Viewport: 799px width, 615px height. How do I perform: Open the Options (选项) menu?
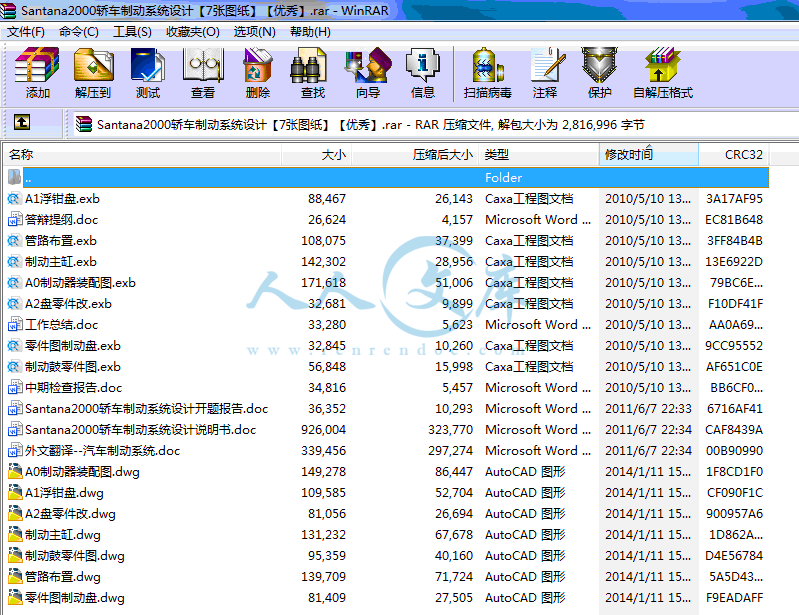coord(254,32)
